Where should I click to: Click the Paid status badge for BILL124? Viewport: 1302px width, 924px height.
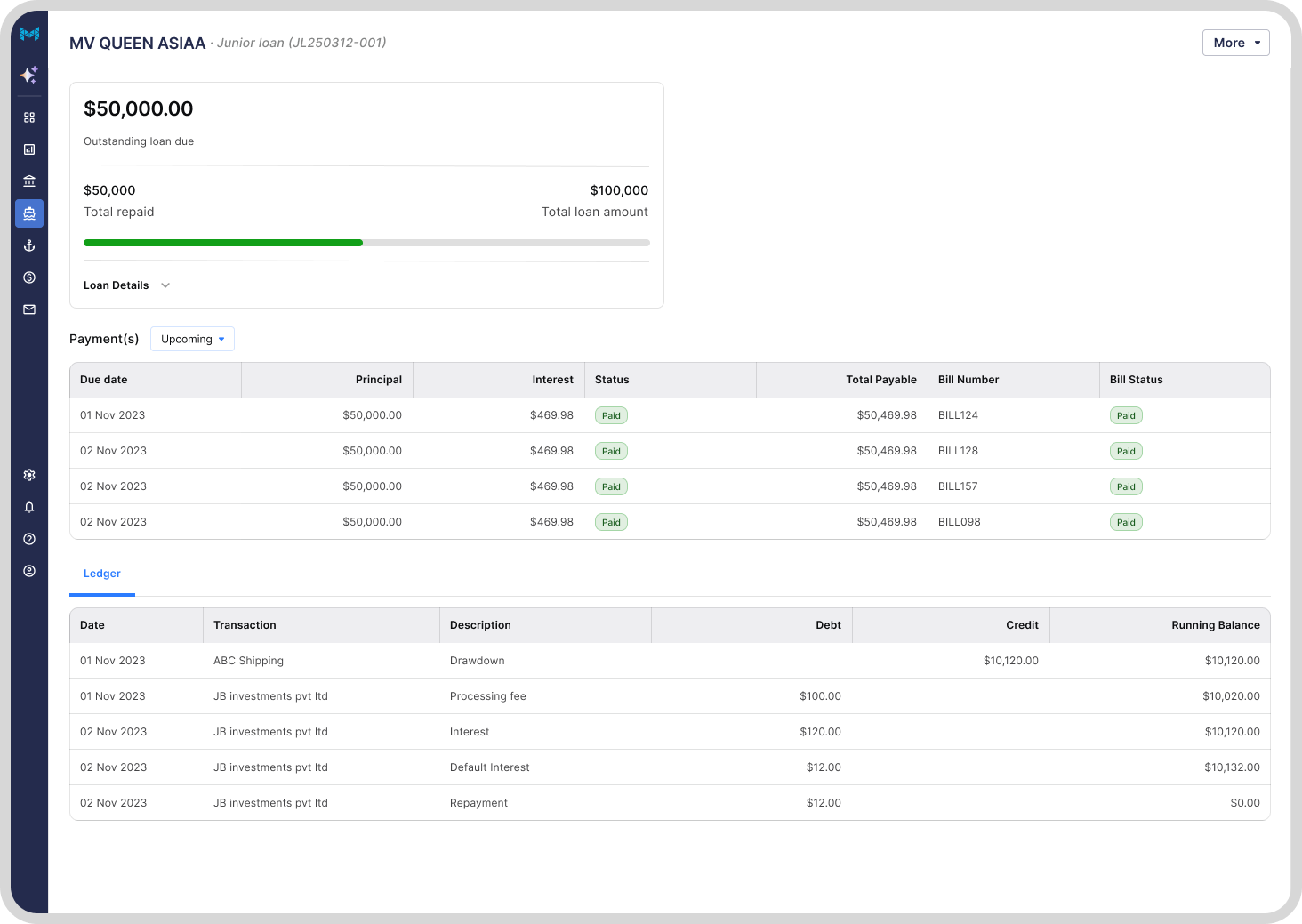(x=610, y=415)
